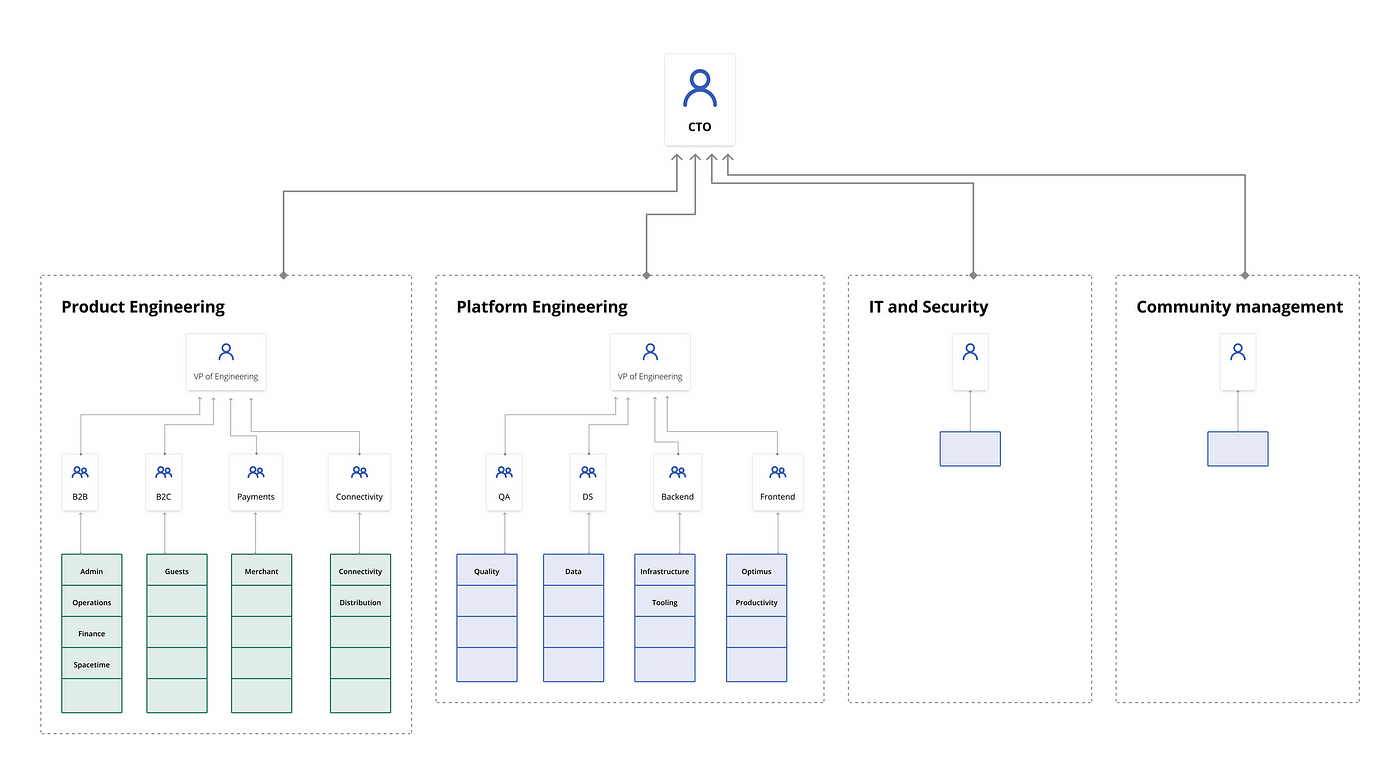Select the Admin cell under B2B

point(92,571)
